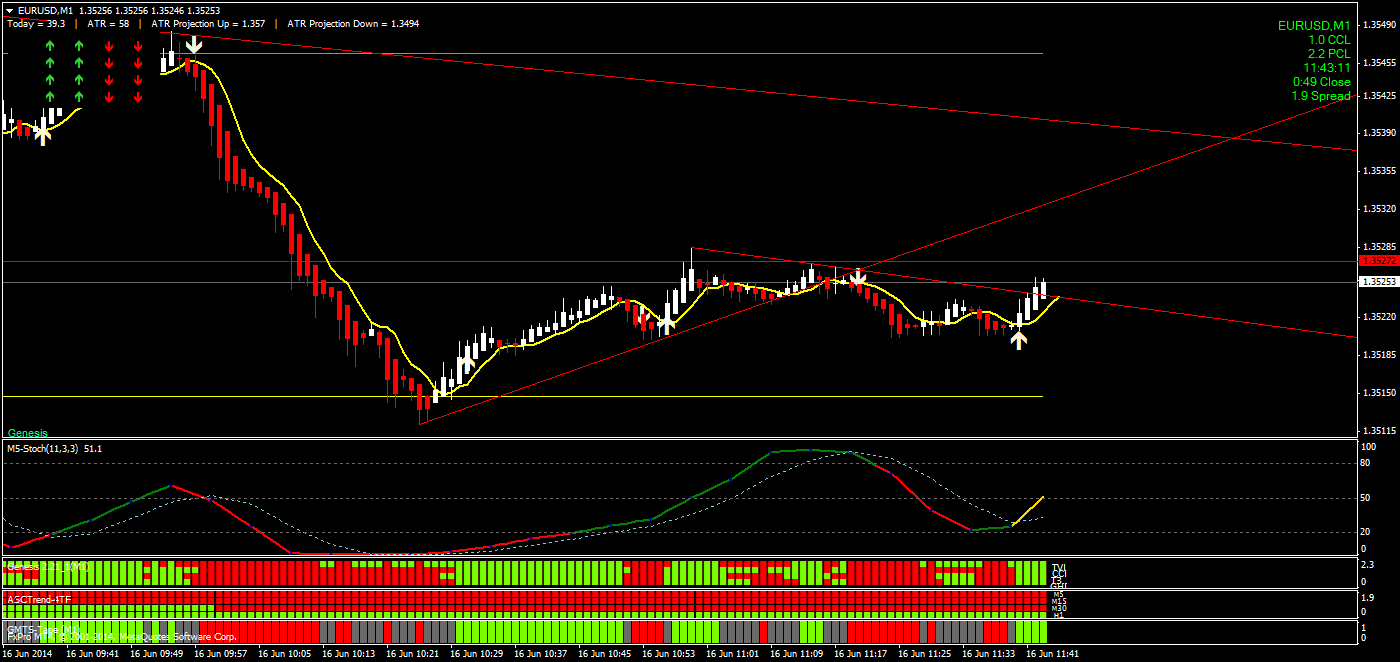Click the white star marker at the 11:15 trendline crossing
The width and height of the screenshot is (1400, 662).
pos(857,278)
